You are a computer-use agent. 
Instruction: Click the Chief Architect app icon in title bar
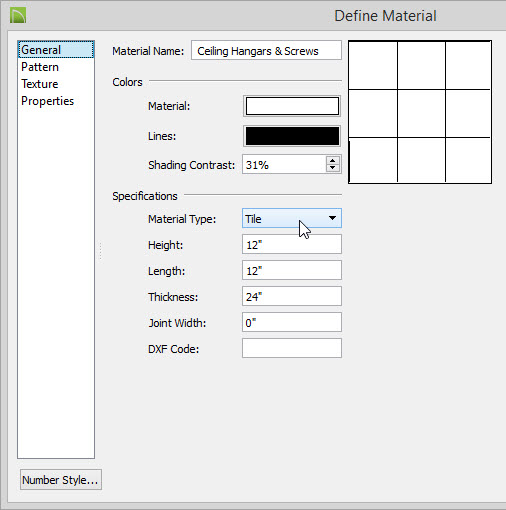(x=18, y=15)
